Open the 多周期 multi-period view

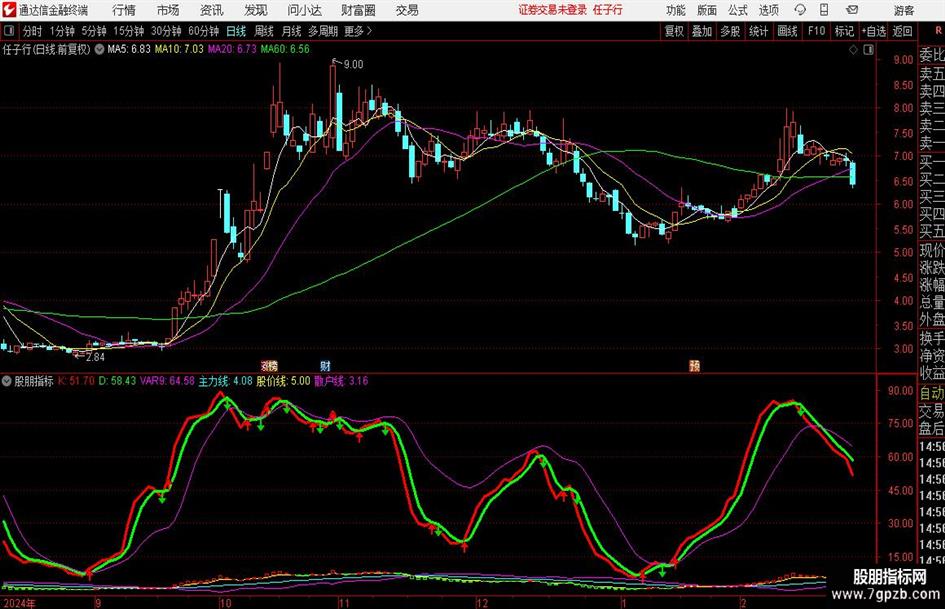click(323, 31)
